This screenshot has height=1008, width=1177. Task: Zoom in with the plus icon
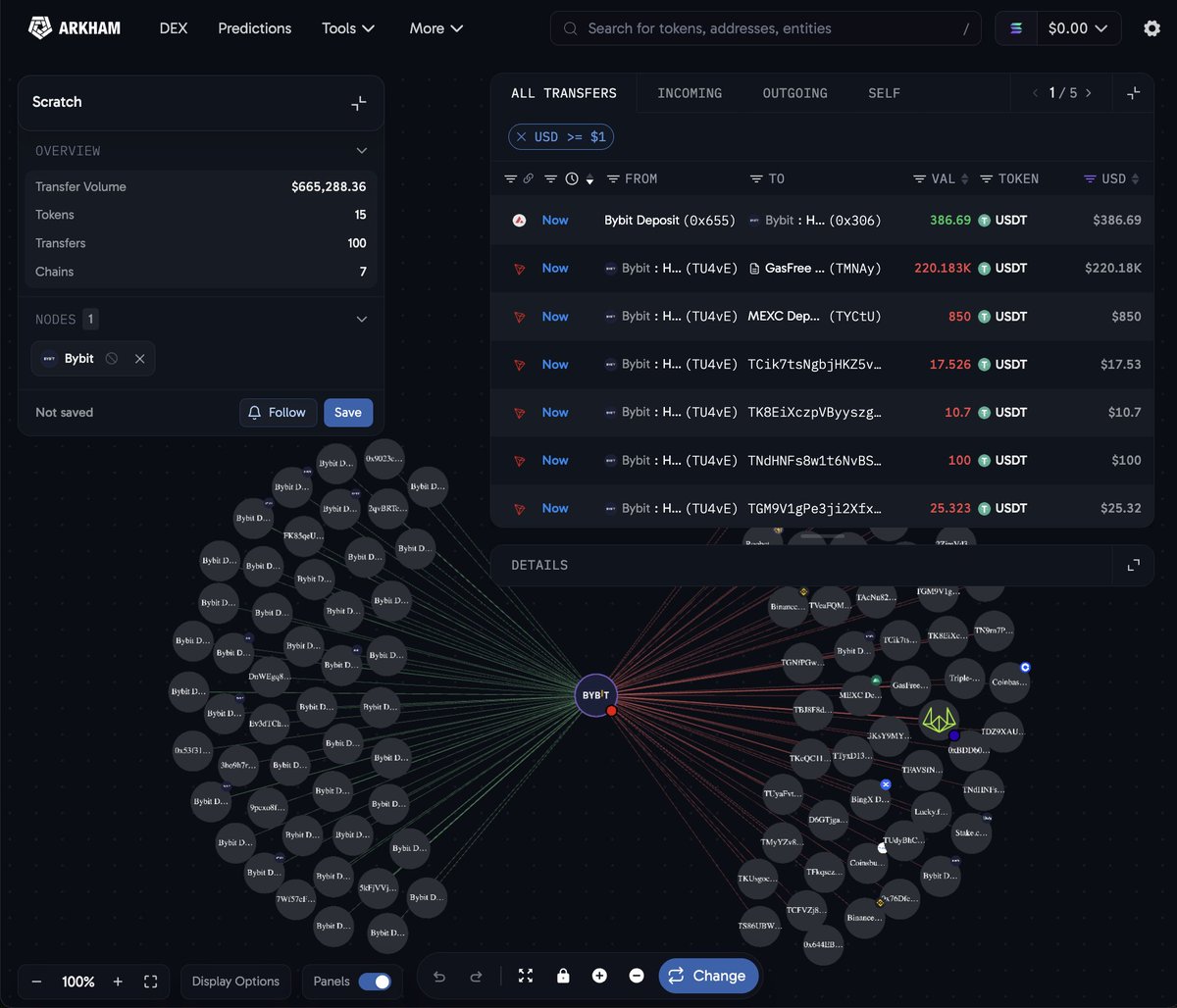(x=118, y=982)
